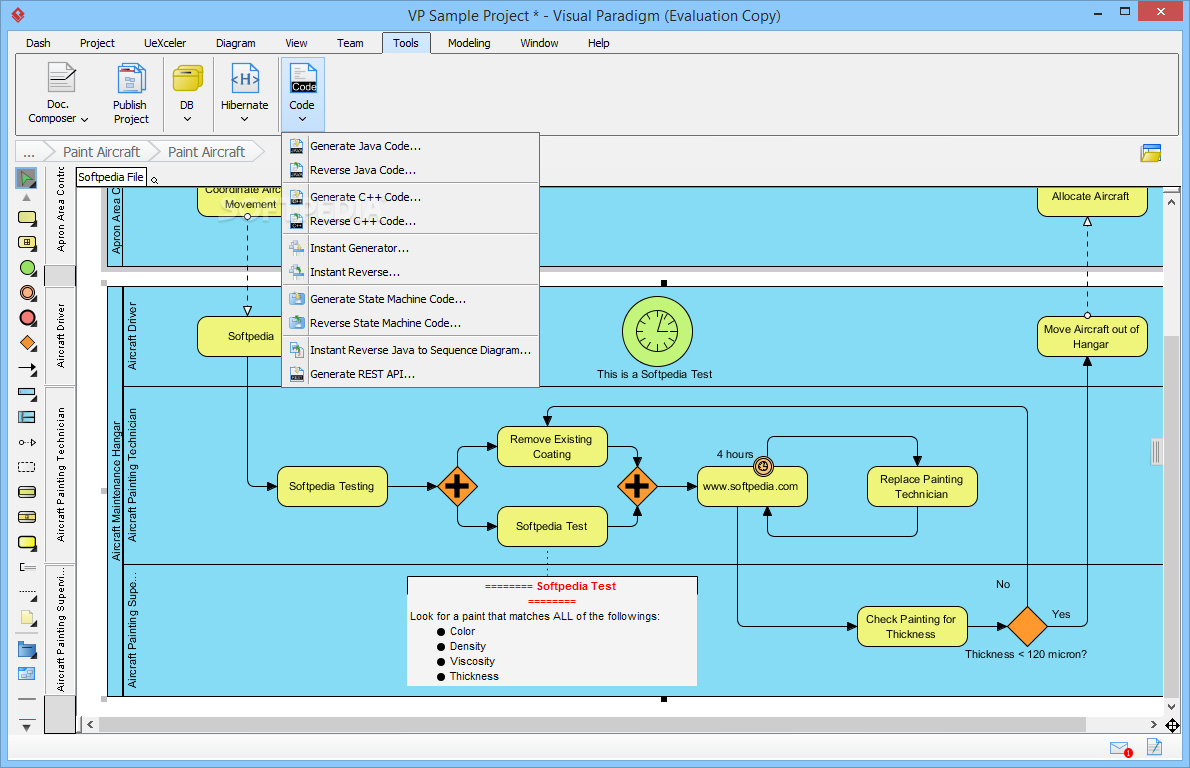
Task: Select the Thickness gateway diamond
Action: [1027, 627]
